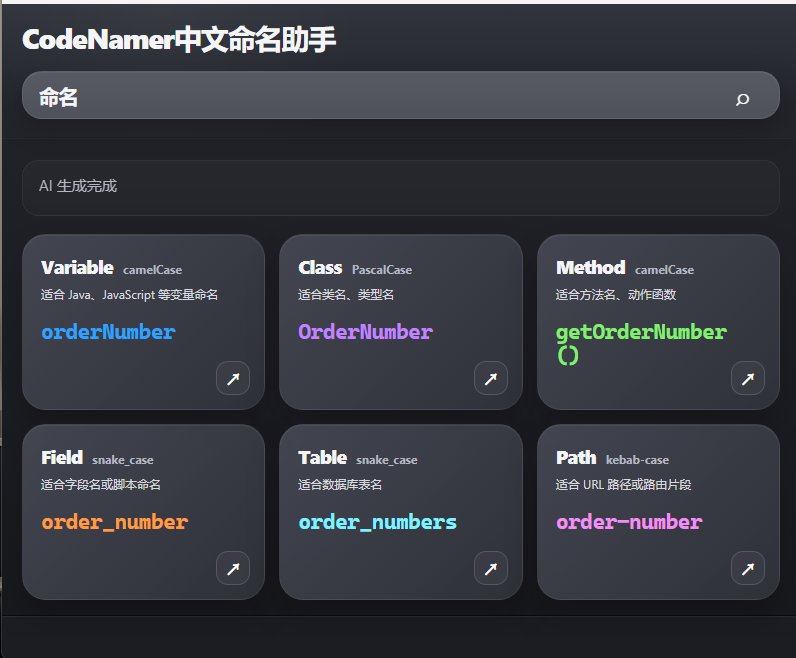Image resolution: width=796 pixels, height=658 pixels.
Task: Select the blue orderNumber variable name
Action: [108, 332]
